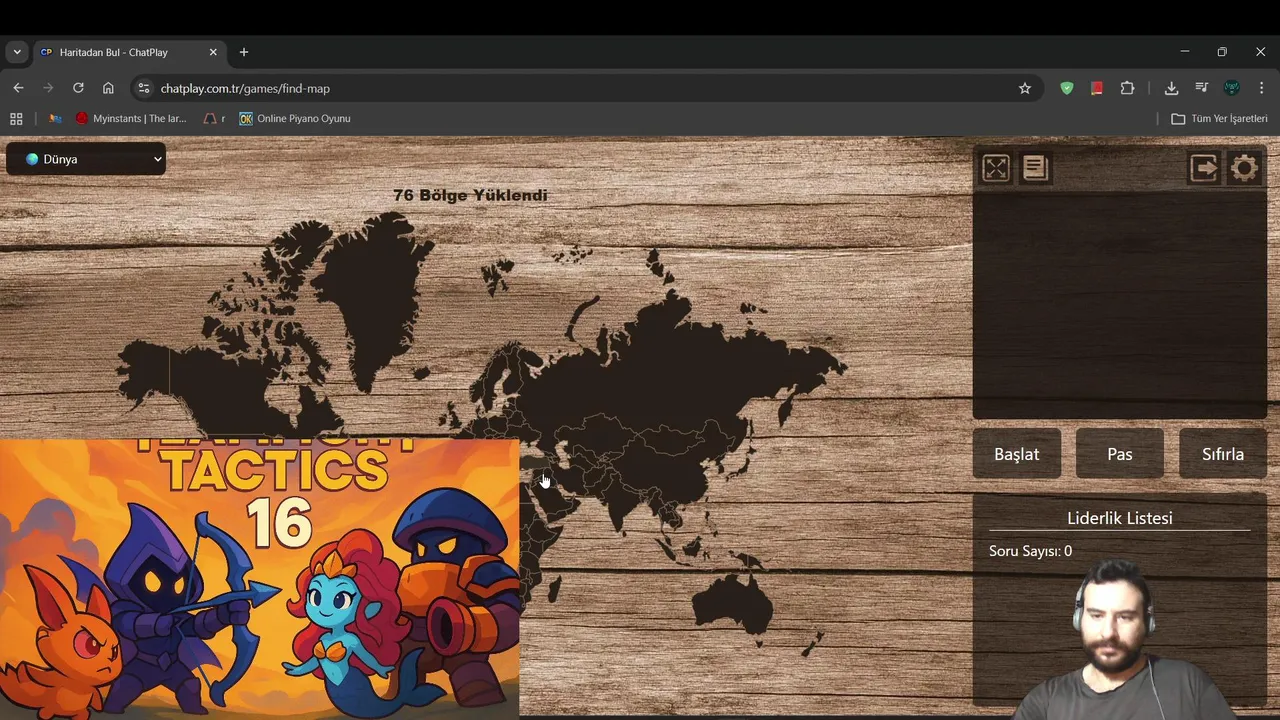The width and height of the screenshot is (1280, 720).
Task: Bookmark this page with star icon
Action: click(x=1025, y=88)
